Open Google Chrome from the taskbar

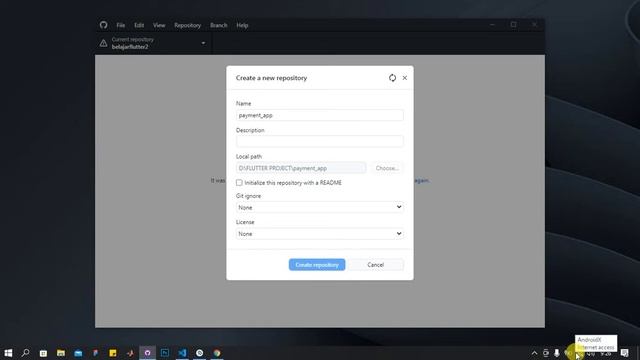click(x=217, y=353)
